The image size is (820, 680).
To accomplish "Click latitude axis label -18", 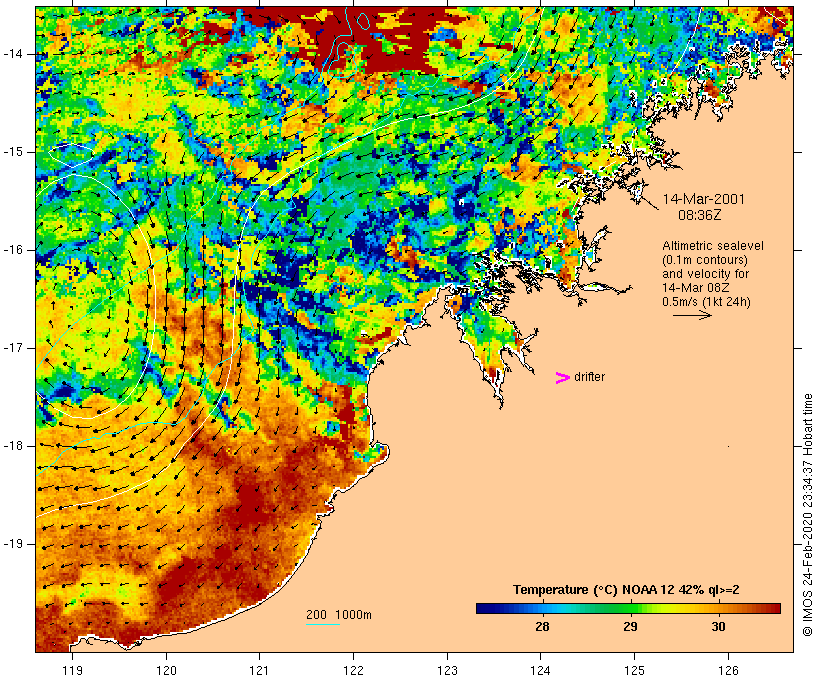I will click(x=13, y=446).
